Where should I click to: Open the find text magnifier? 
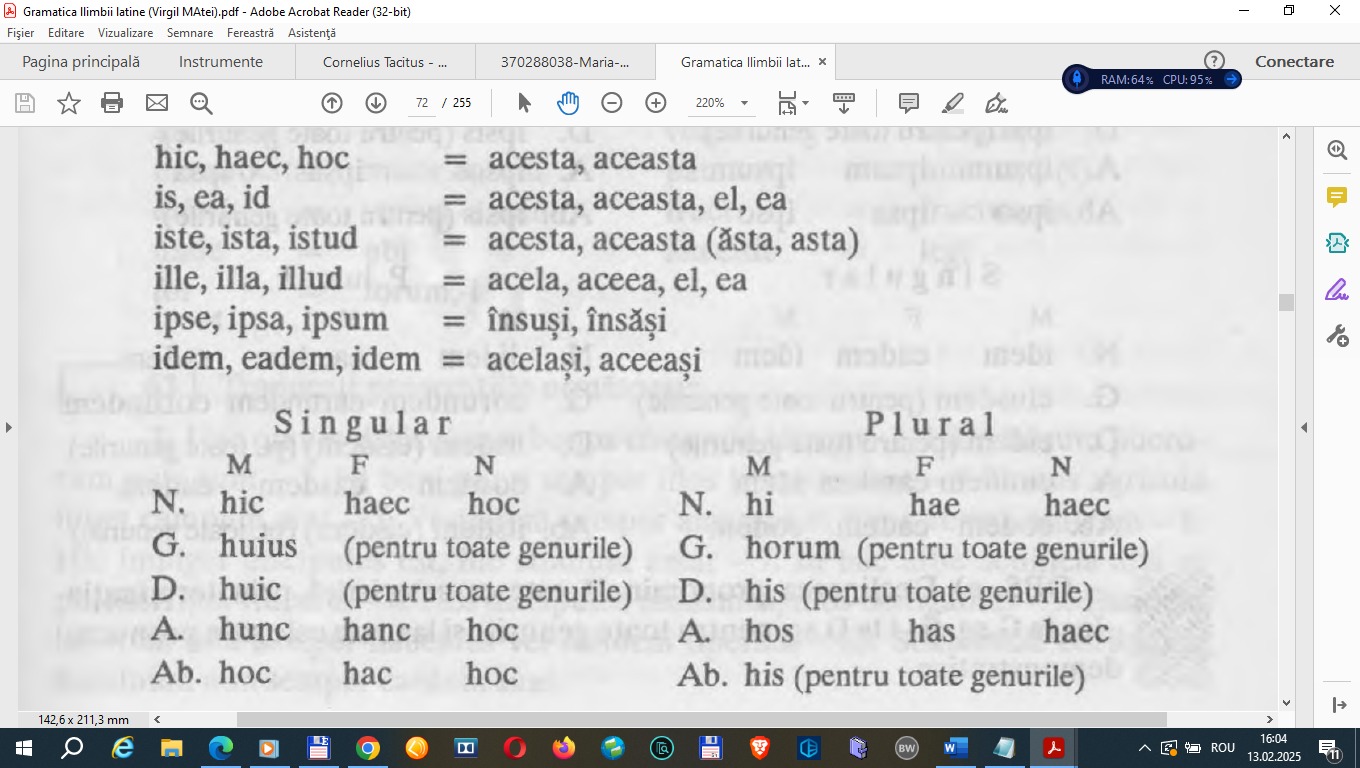[201, 103]
